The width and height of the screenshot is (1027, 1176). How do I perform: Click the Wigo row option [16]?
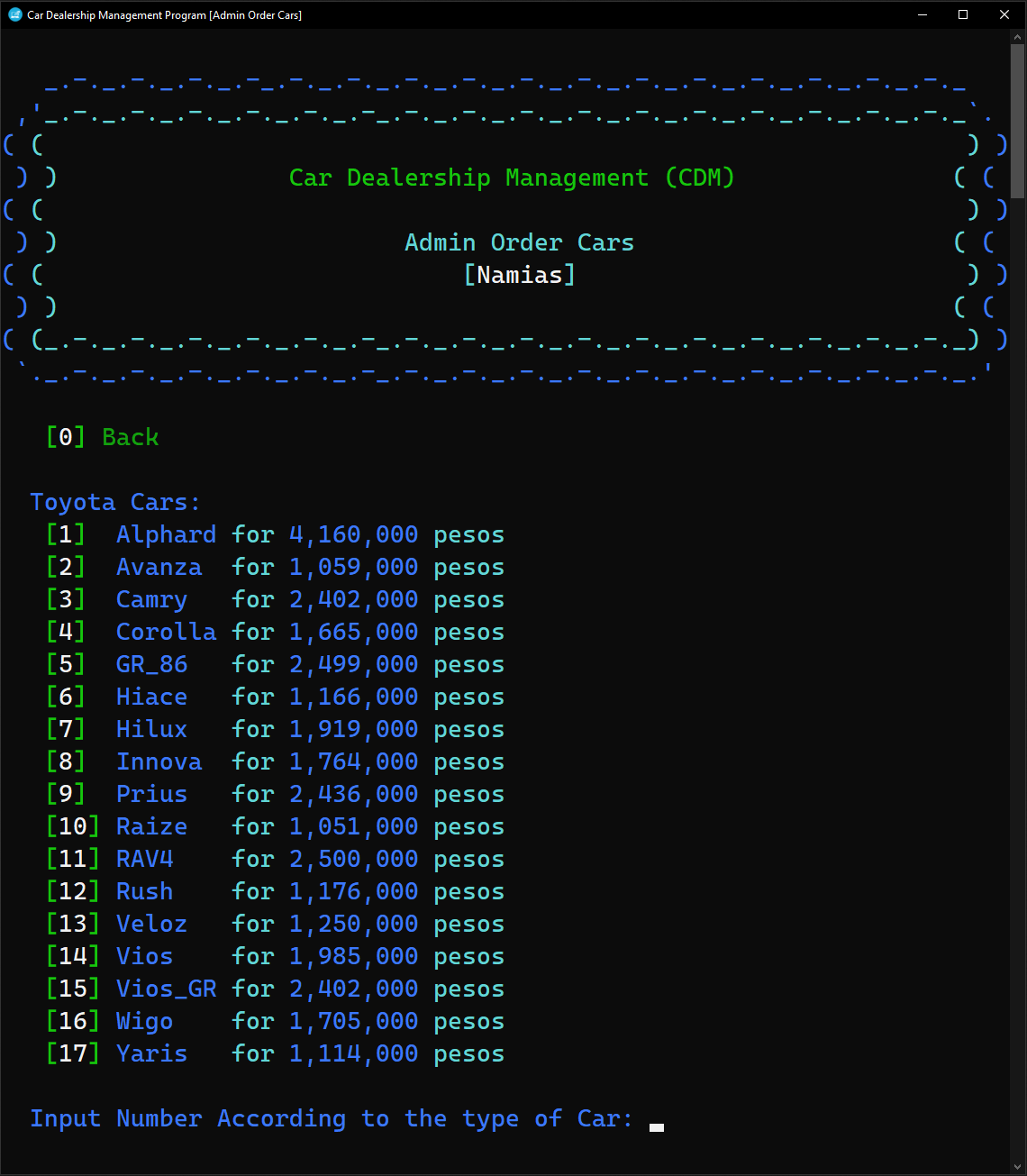click(x=275, y=1021)
